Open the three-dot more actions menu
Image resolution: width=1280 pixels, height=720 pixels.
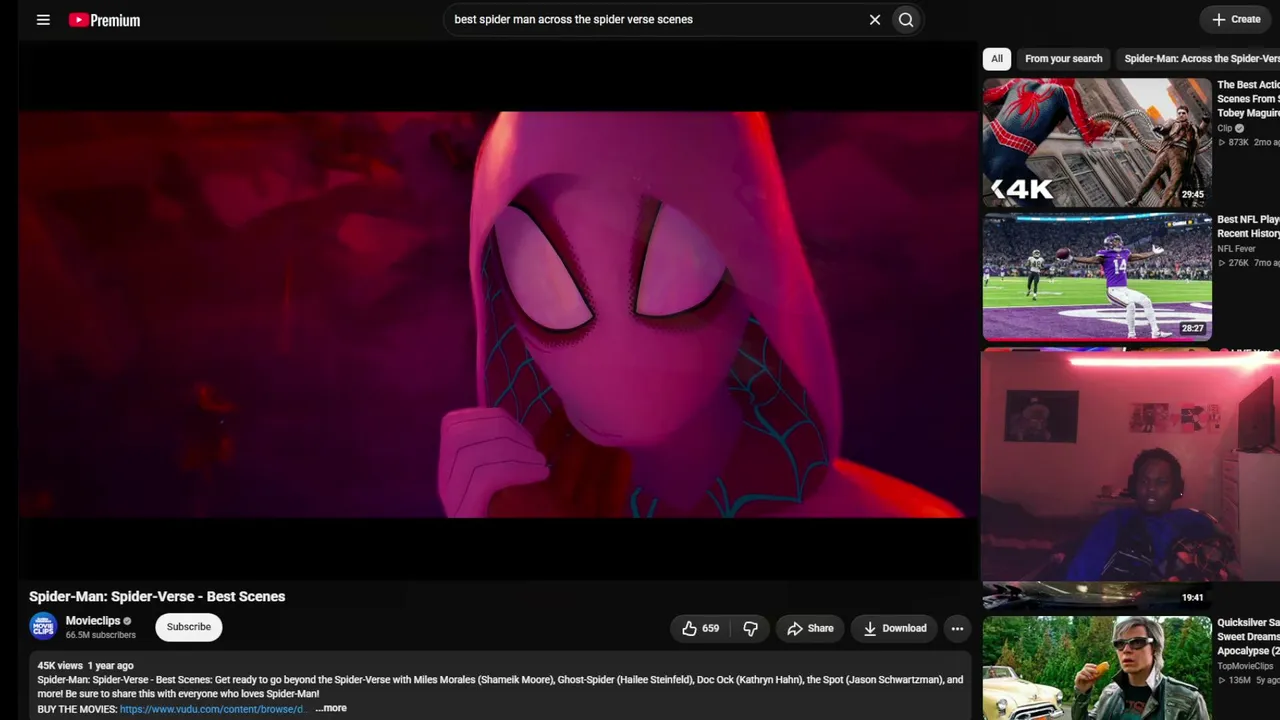click(957, 628)
